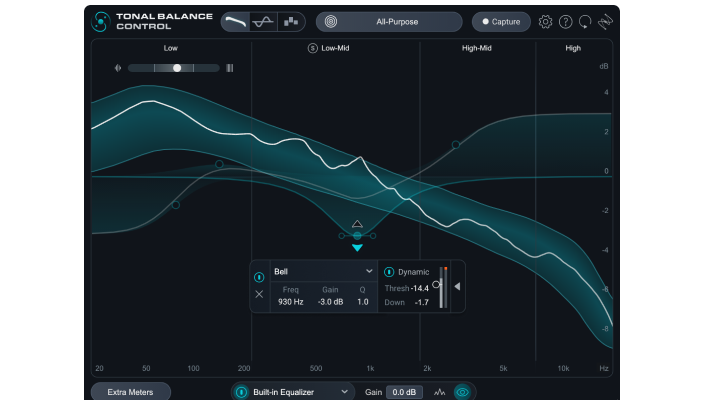This screenshot has width=704, height=400.
Task: Toggle the EQ curve visibility eye
Action: pos(462,392)
